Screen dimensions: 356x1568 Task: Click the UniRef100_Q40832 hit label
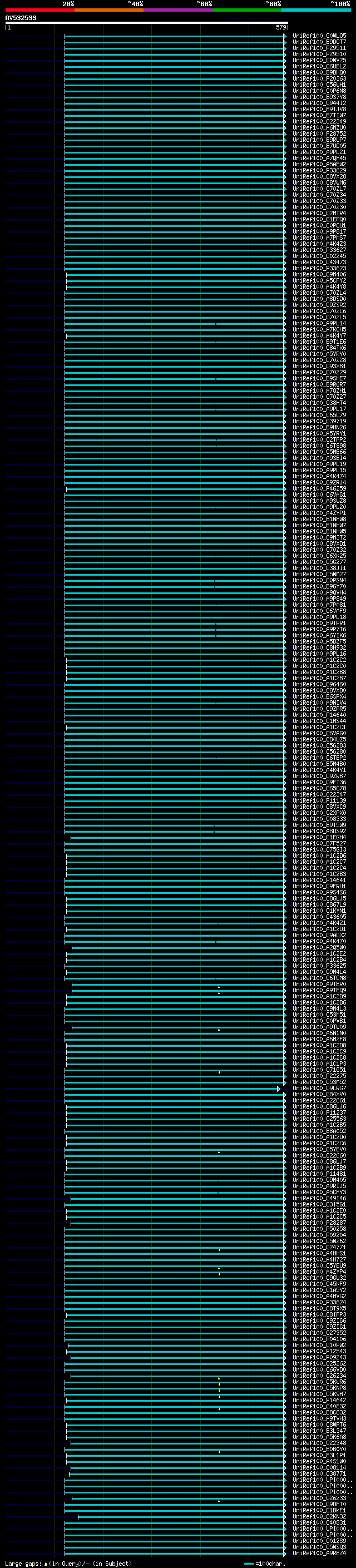pyautogui.click(x=319, y=1406)
